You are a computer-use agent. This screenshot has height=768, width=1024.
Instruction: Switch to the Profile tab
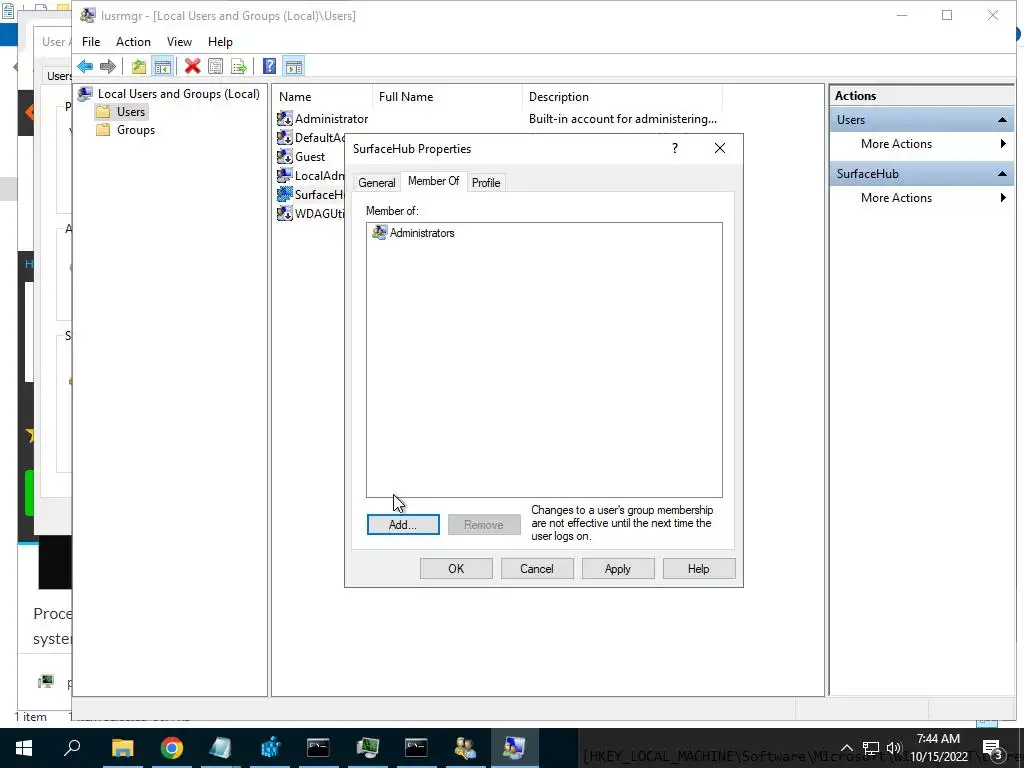486,183
